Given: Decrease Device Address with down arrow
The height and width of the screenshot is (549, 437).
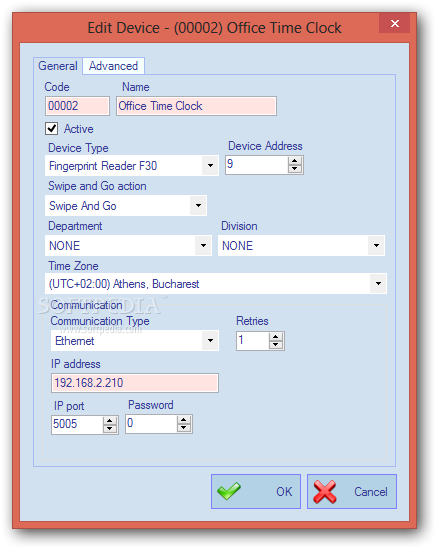Looking at the screenshot, I should 295,169.
